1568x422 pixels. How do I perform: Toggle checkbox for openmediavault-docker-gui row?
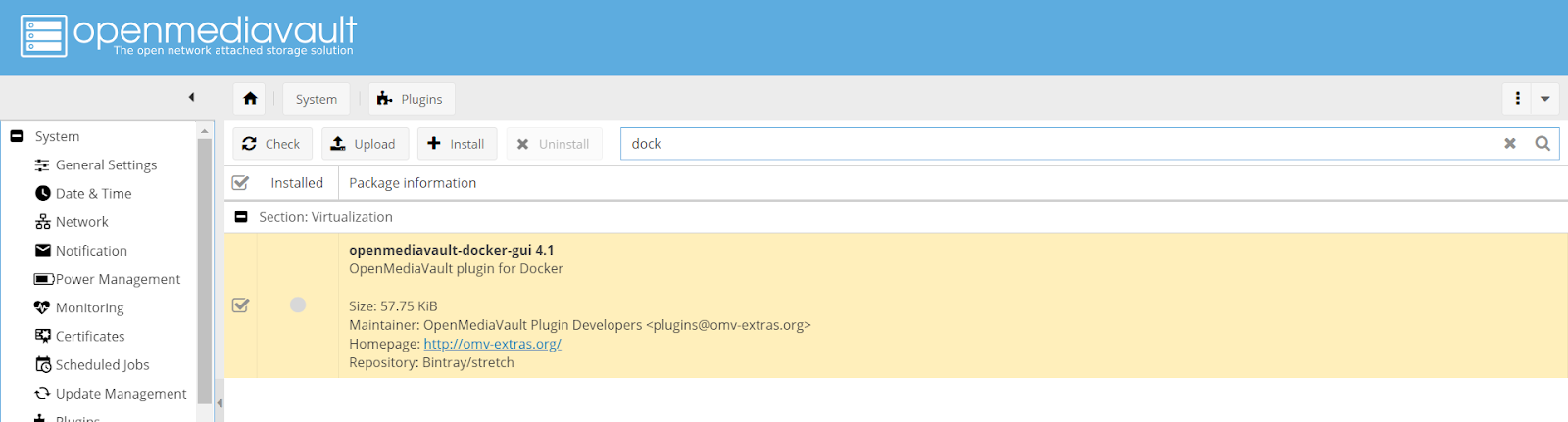point(240,305)
